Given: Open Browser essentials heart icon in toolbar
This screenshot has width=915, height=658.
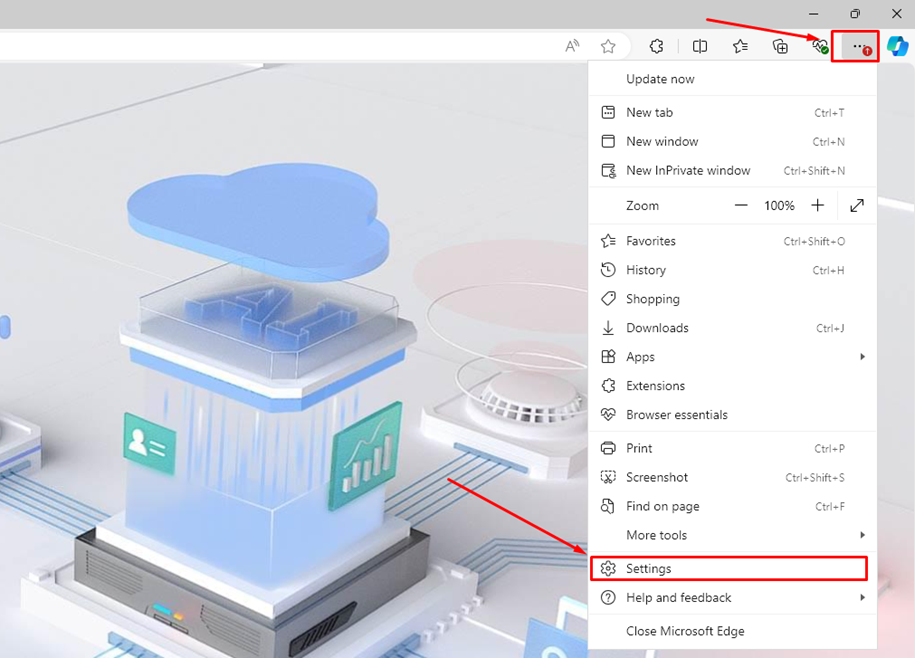Looking at the screenshot, I should pyautogui.click(x=820, y=46).
